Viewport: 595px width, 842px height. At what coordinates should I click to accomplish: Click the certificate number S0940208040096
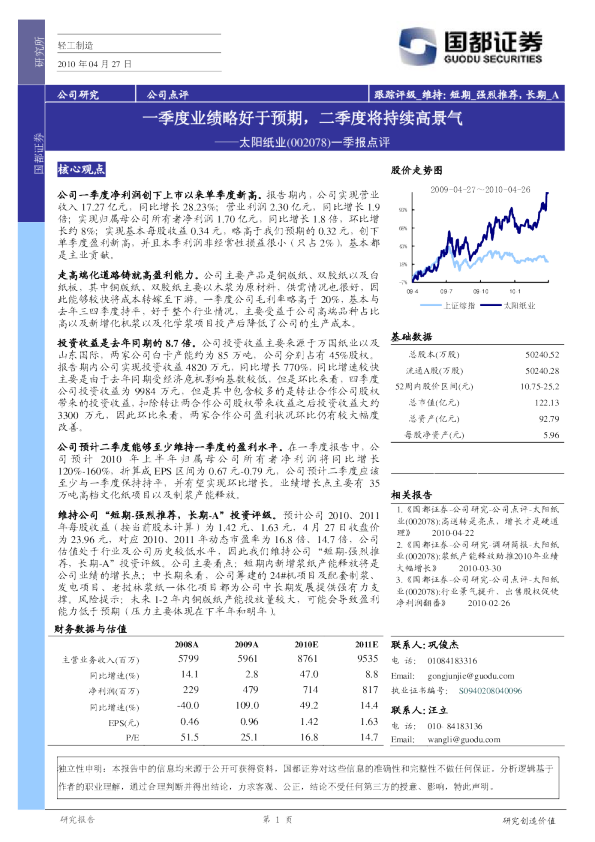pos(490,691)
